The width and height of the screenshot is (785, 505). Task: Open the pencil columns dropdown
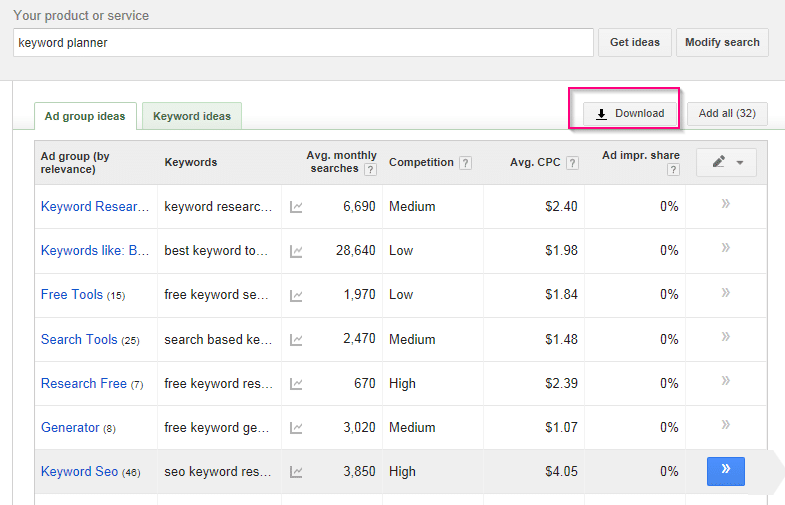[x=726, y=162]
